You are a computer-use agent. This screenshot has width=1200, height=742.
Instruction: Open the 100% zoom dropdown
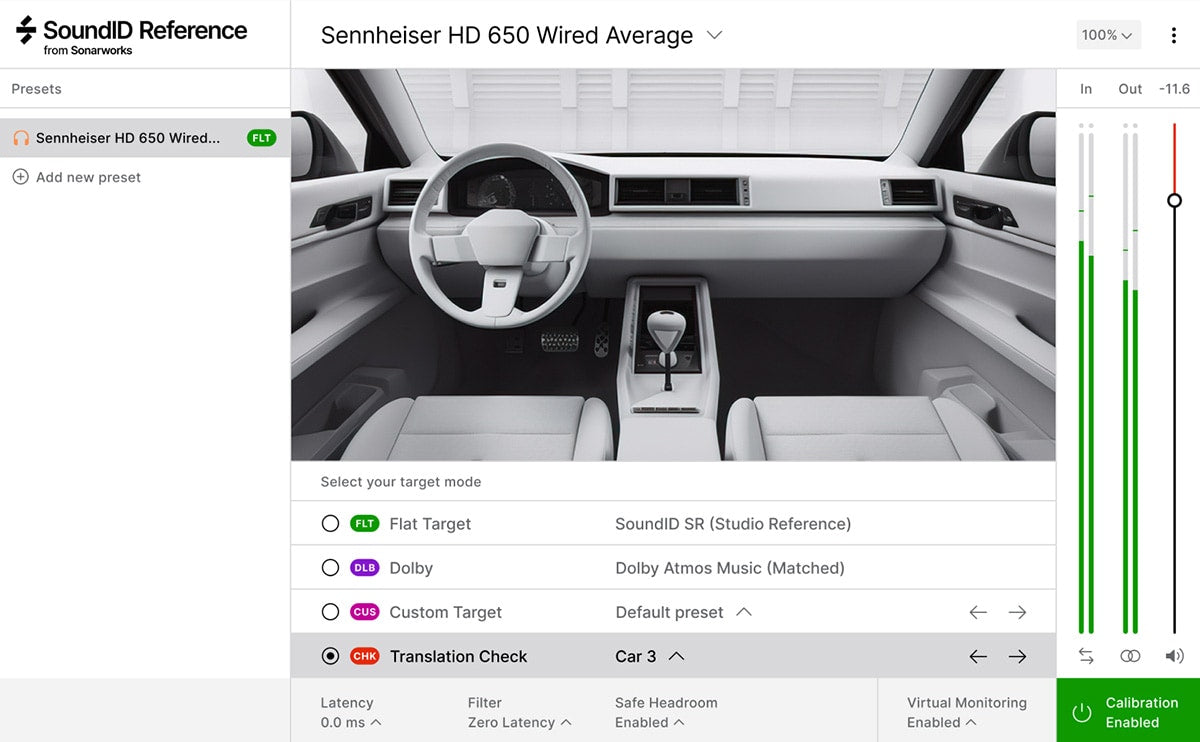point(1107,35)
